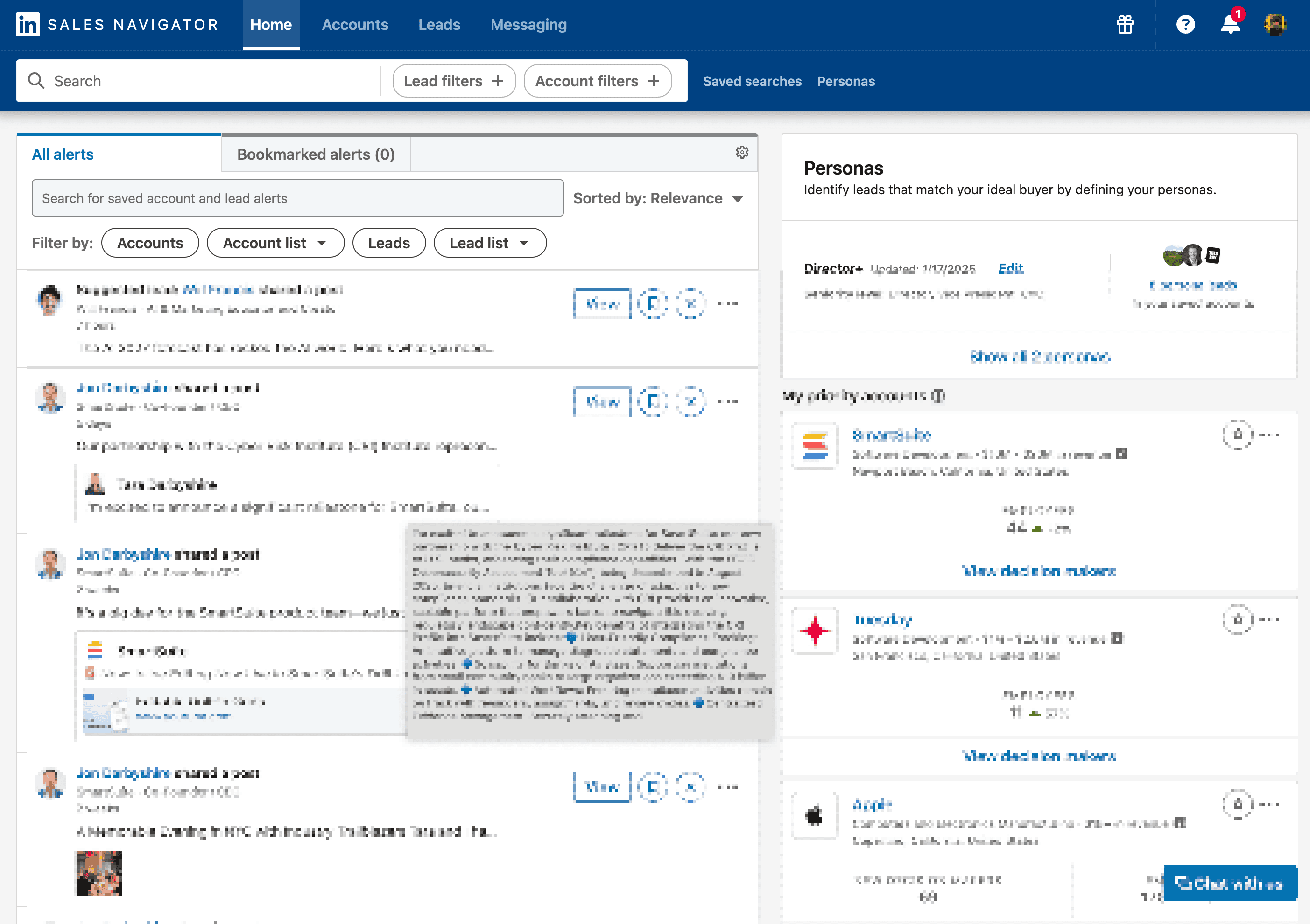Expand the Account list filter dropdown
This screenshot has width=1310, height=924.
(275, 243)
